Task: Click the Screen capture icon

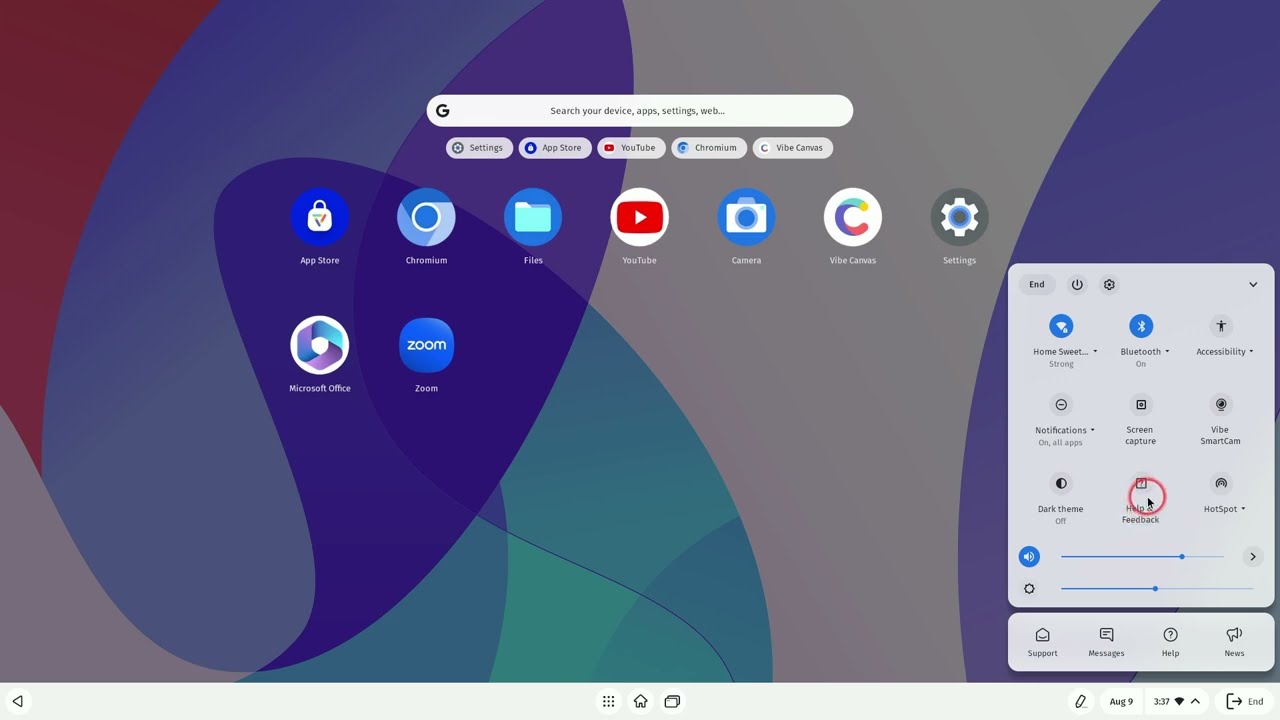Action: point(1141,405)
